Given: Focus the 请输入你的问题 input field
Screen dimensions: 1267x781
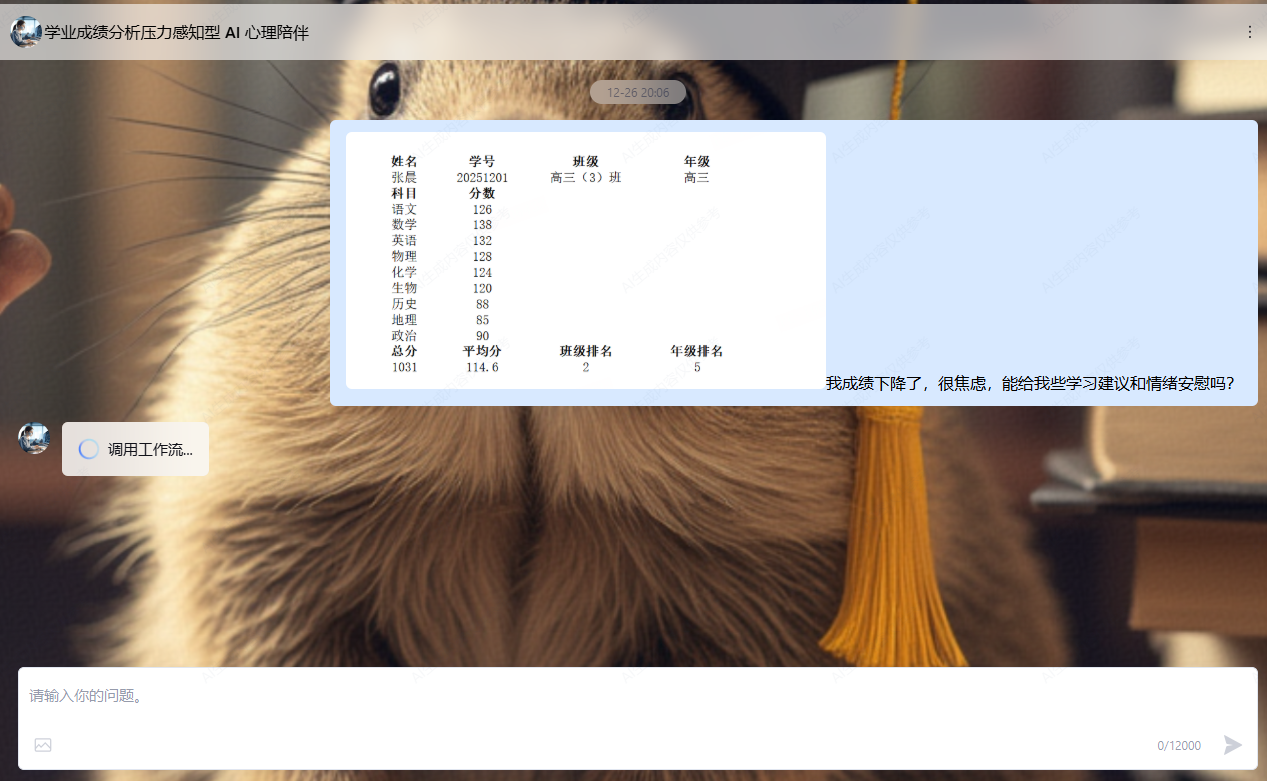Looking at the screenshot, I should 637,696.
